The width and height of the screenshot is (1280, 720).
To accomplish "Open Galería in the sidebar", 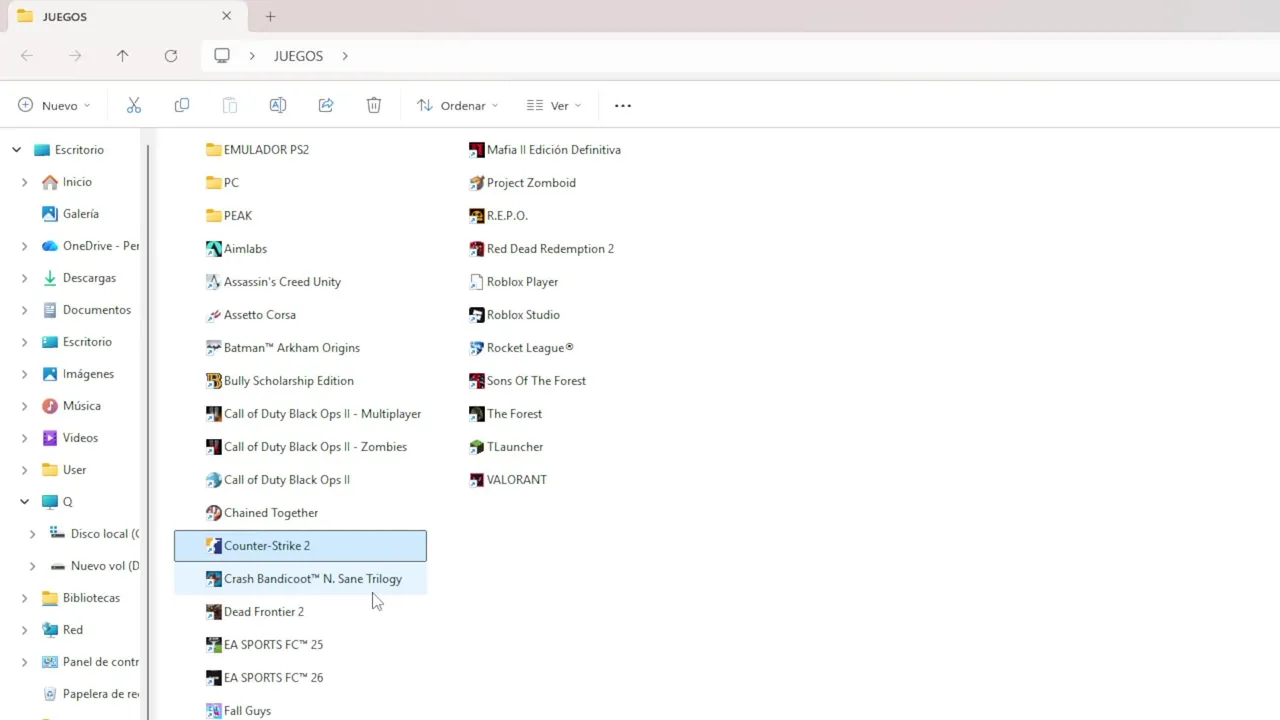I will (80, 214).
